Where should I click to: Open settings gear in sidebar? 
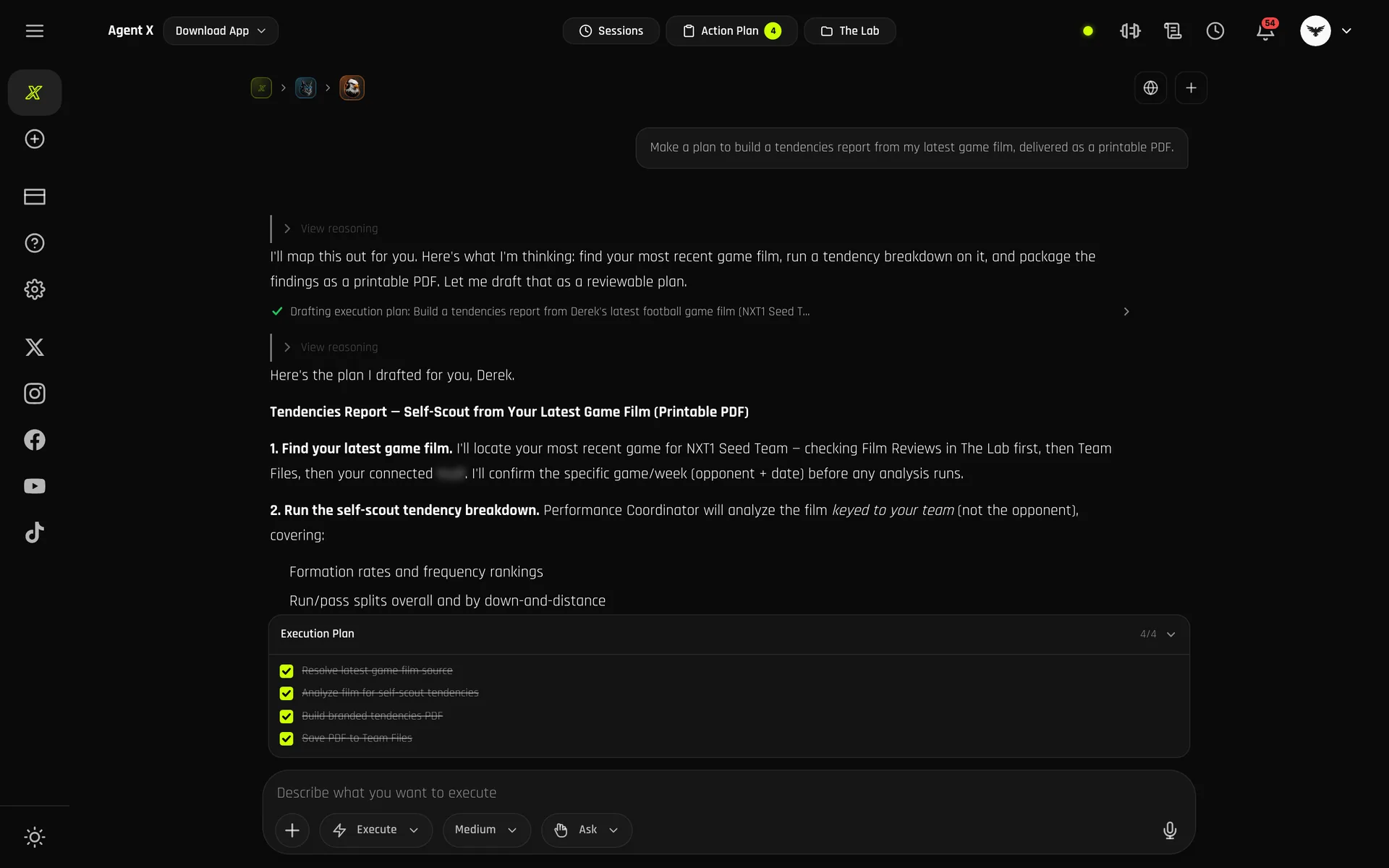click(x=35, y=289)
